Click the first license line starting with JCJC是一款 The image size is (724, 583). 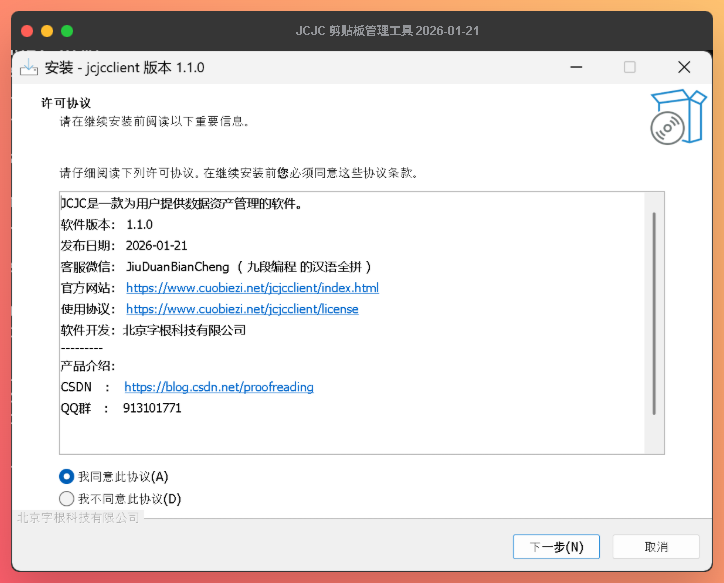(x=181, y=204)
